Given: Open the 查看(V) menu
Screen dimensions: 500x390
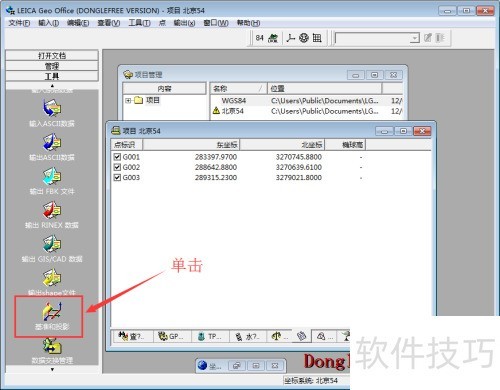Looking at the screenshot, I should click(x=109, y=23).
